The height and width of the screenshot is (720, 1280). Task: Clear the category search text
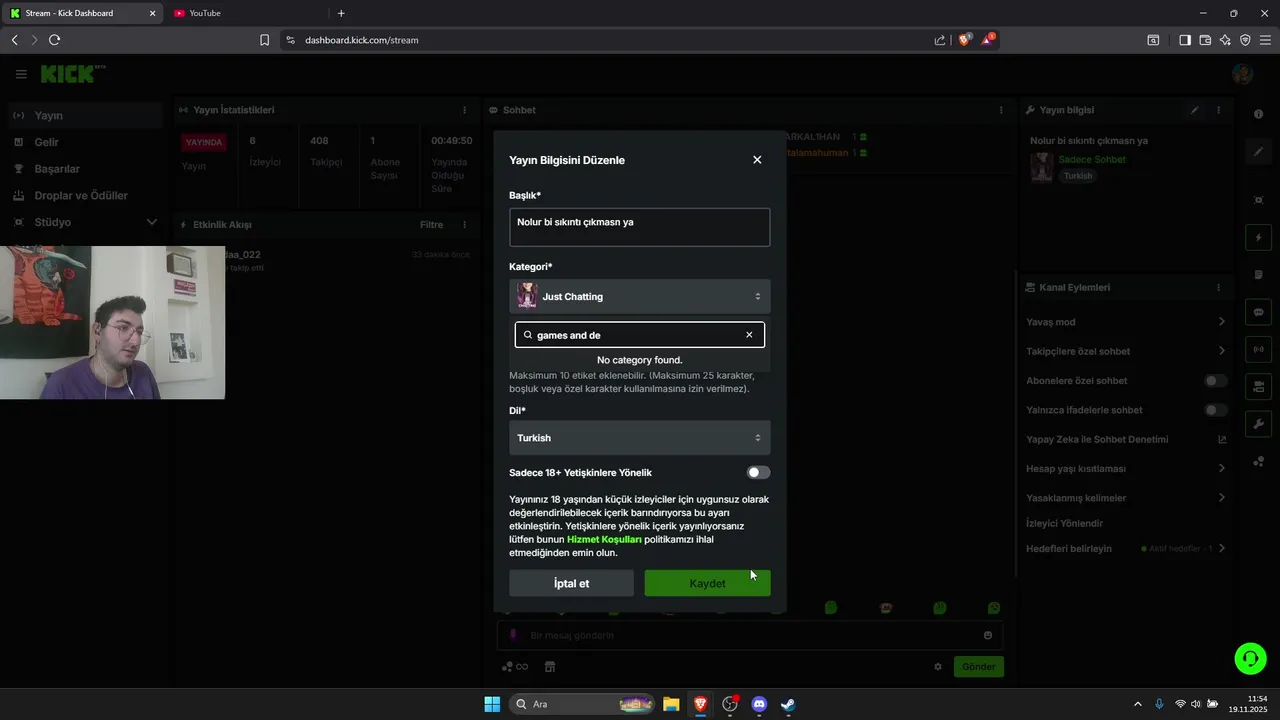[x=749, y=335]
